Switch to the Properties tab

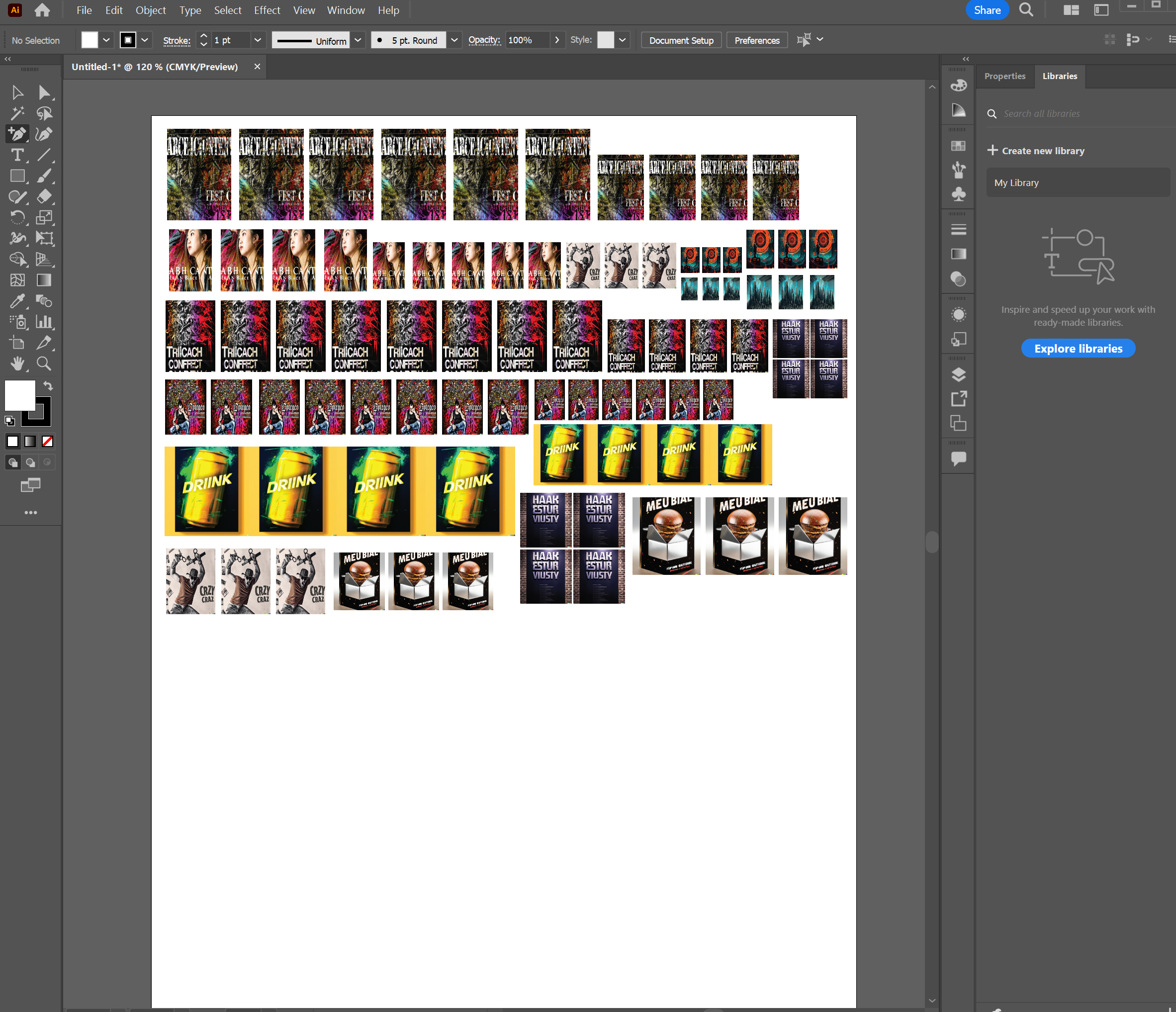click(1004, 76)
